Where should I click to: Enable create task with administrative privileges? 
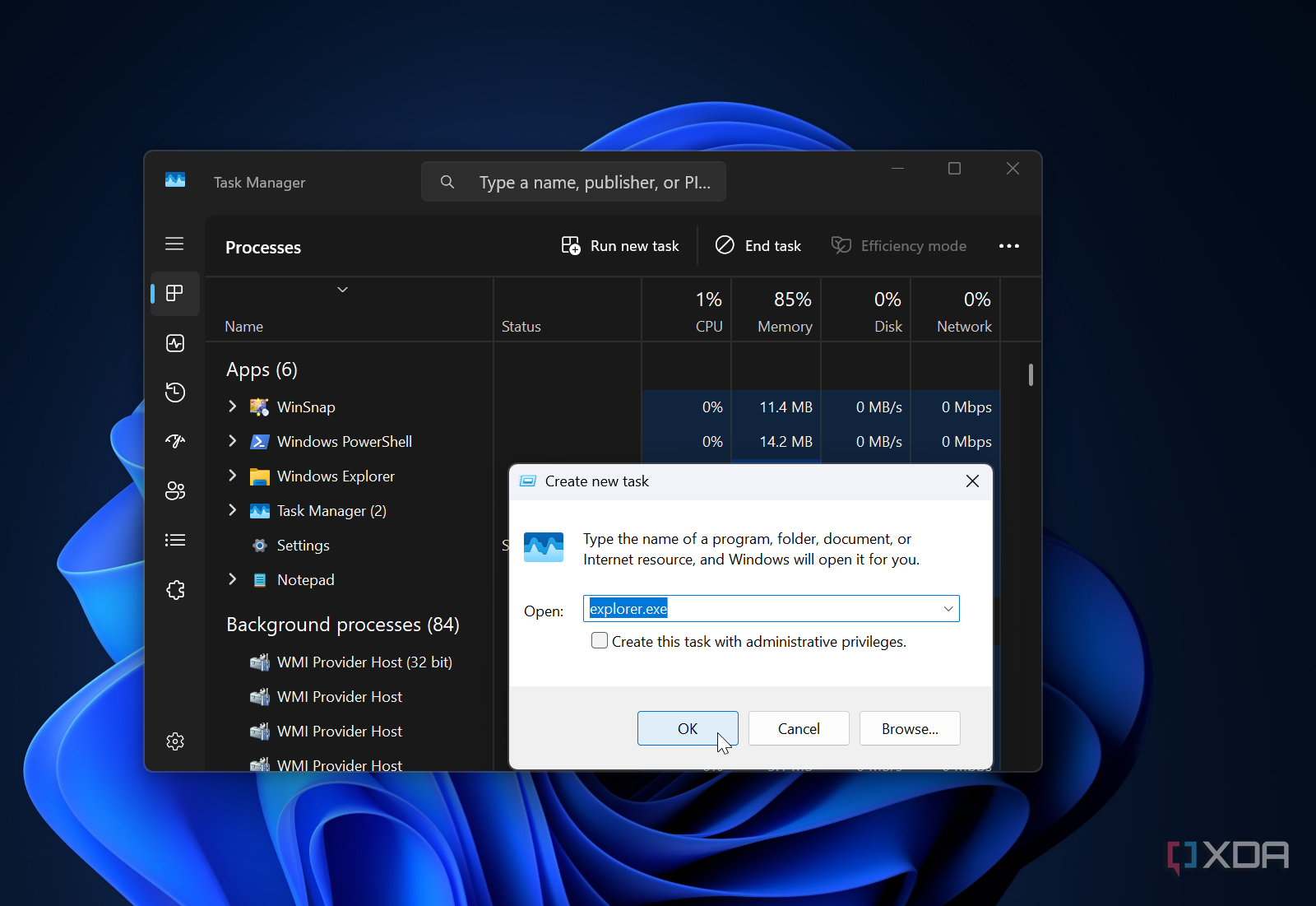600,641
